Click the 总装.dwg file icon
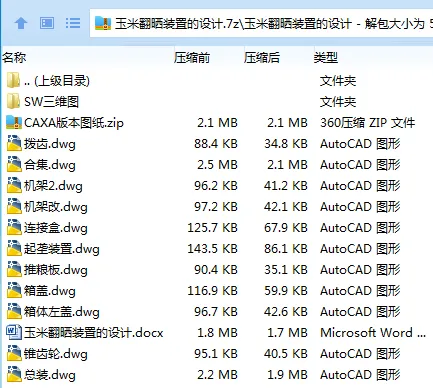This screenshot has height=388, width=433. point(14,374)
